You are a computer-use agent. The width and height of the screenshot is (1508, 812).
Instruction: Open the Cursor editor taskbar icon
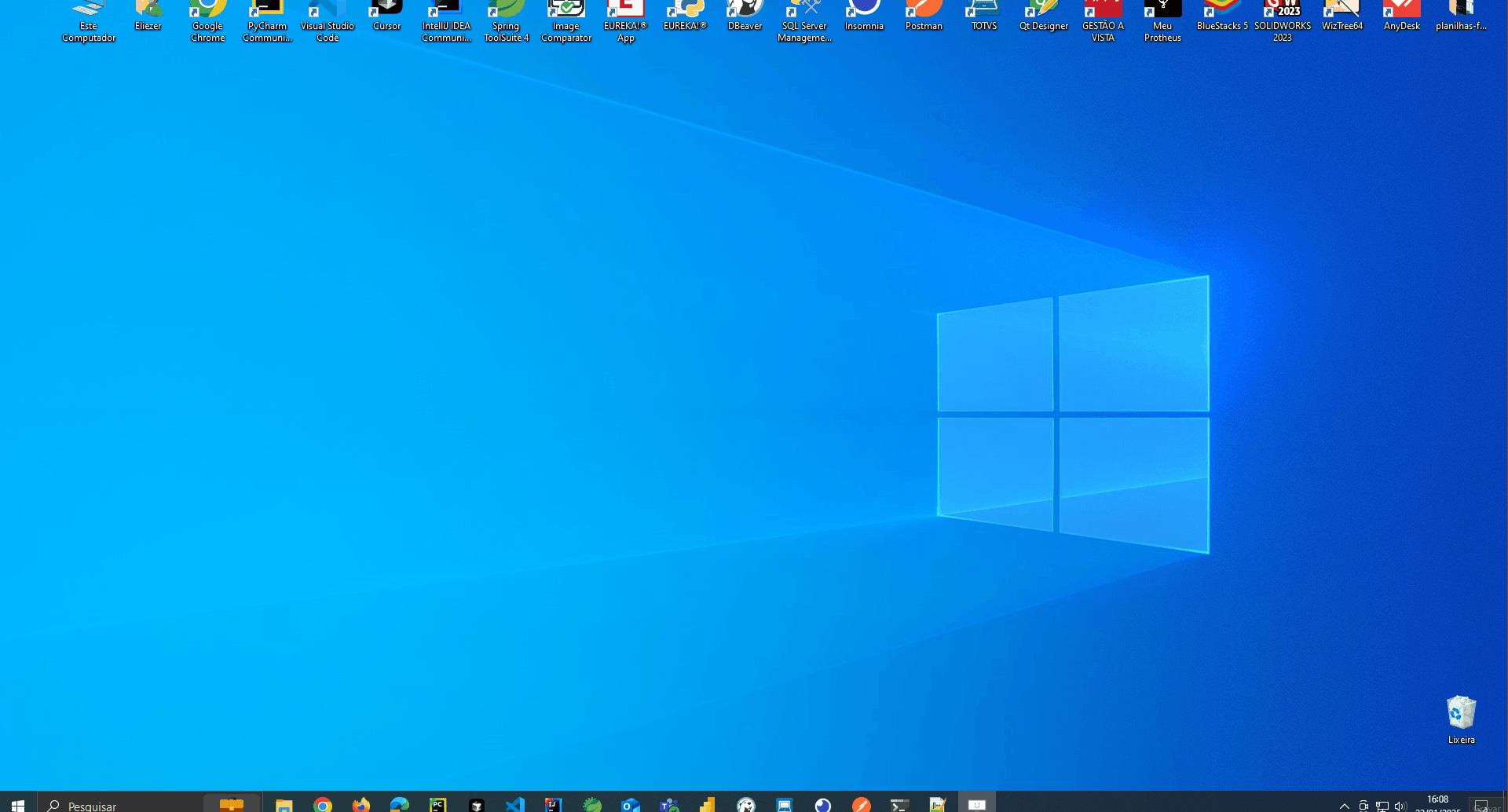point(476,804)
